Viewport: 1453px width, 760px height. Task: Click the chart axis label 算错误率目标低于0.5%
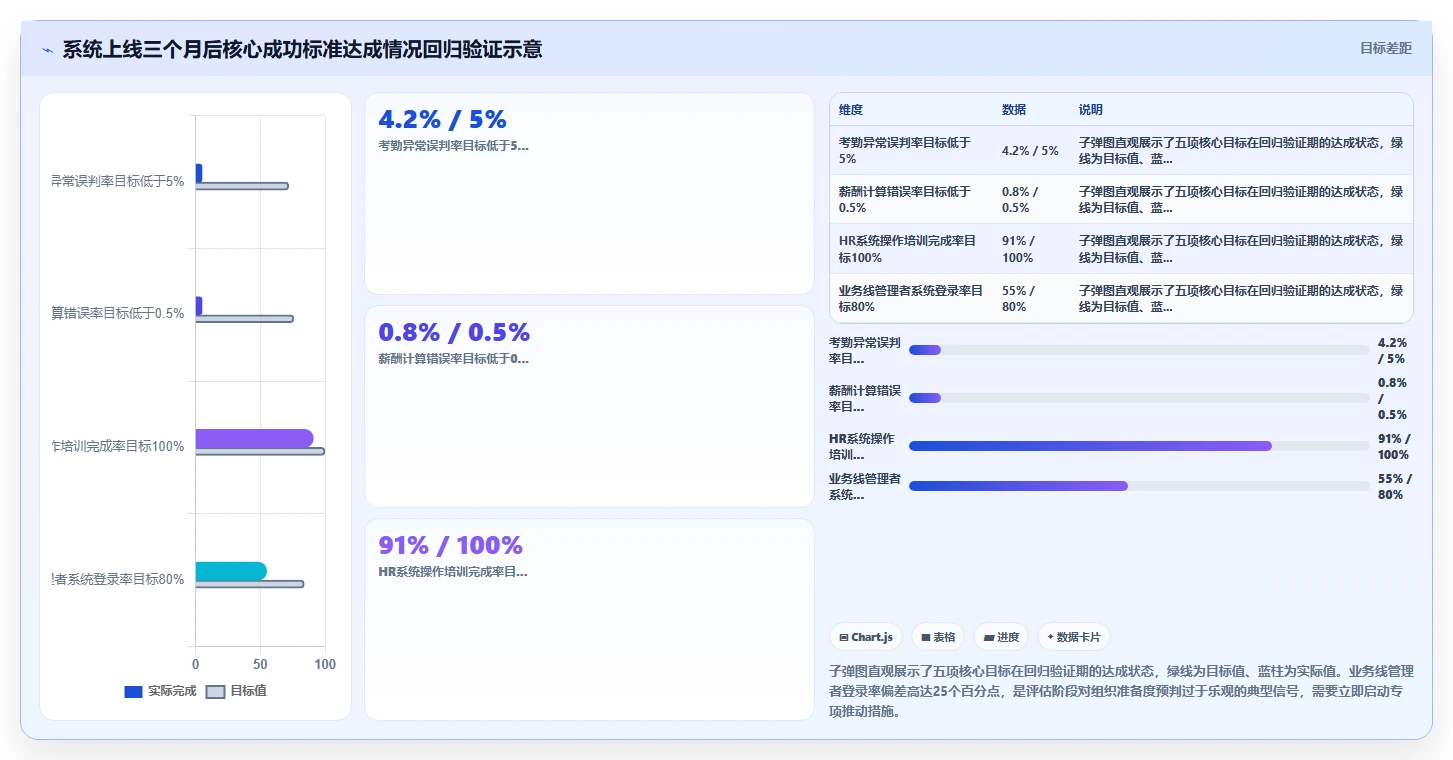(118, 313)
